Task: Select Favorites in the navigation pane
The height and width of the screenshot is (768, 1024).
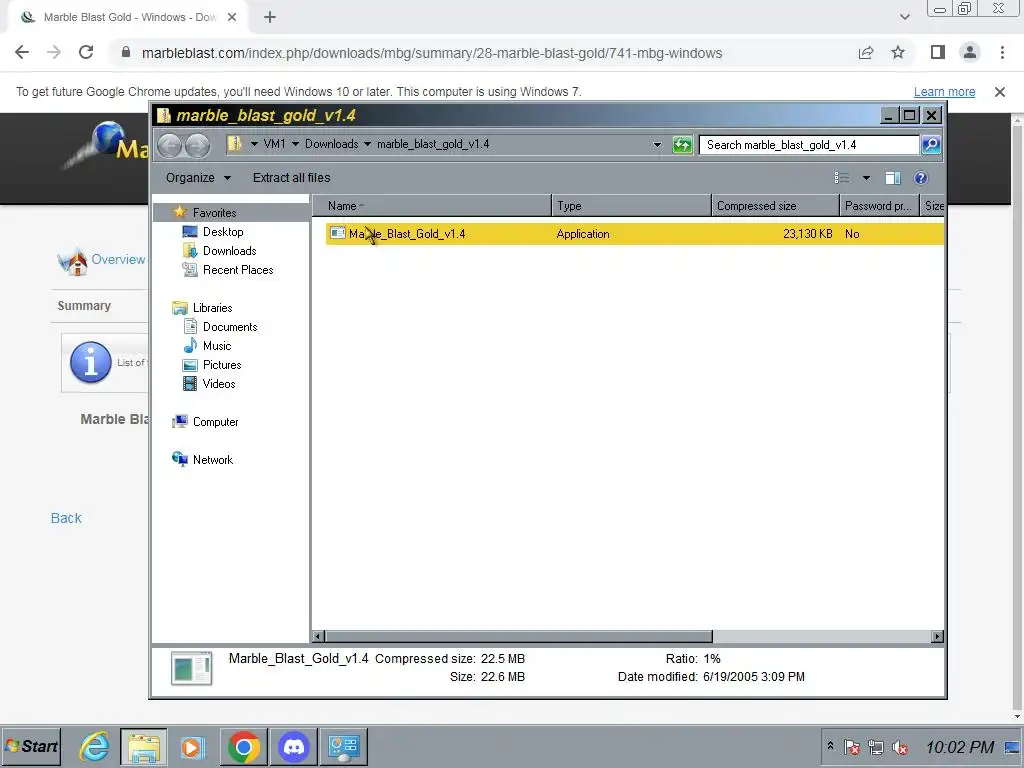Action: click(214, 213)
